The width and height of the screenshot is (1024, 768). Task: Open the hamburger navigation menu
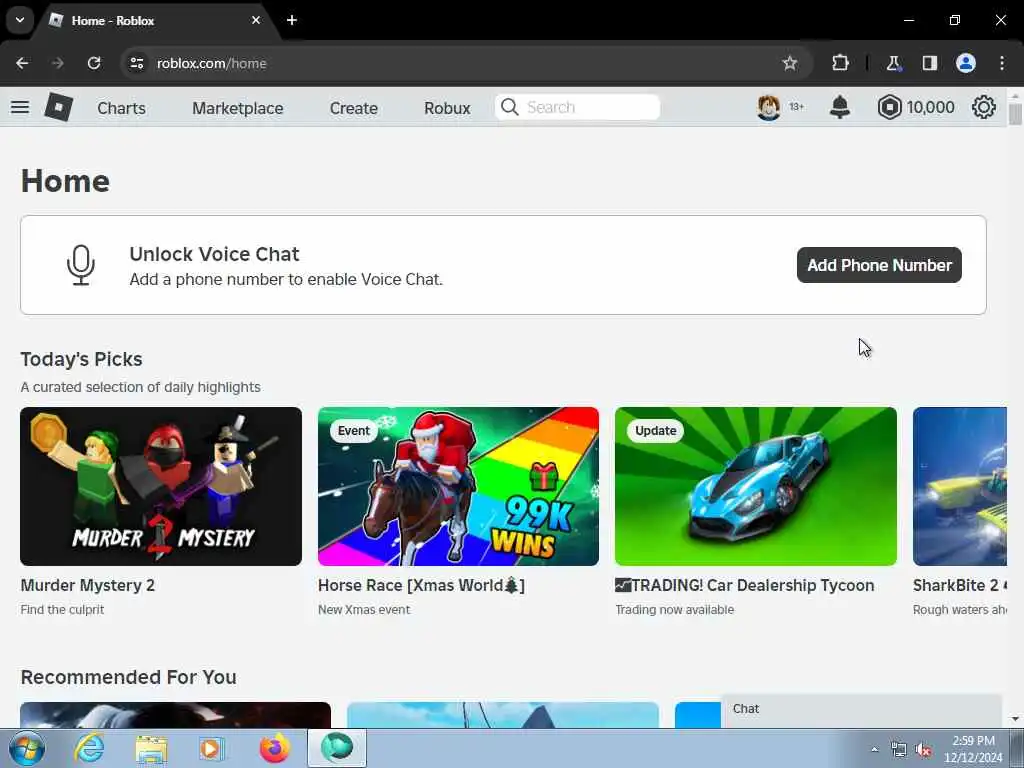[x=20, y=107]
